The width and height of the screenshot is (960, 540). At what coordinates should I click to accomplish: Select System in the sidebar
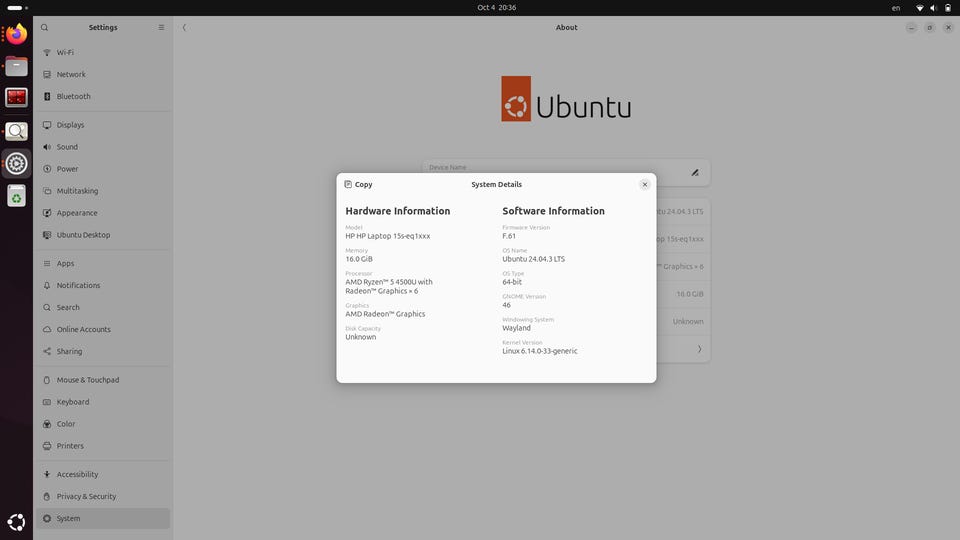coord(103,519)
